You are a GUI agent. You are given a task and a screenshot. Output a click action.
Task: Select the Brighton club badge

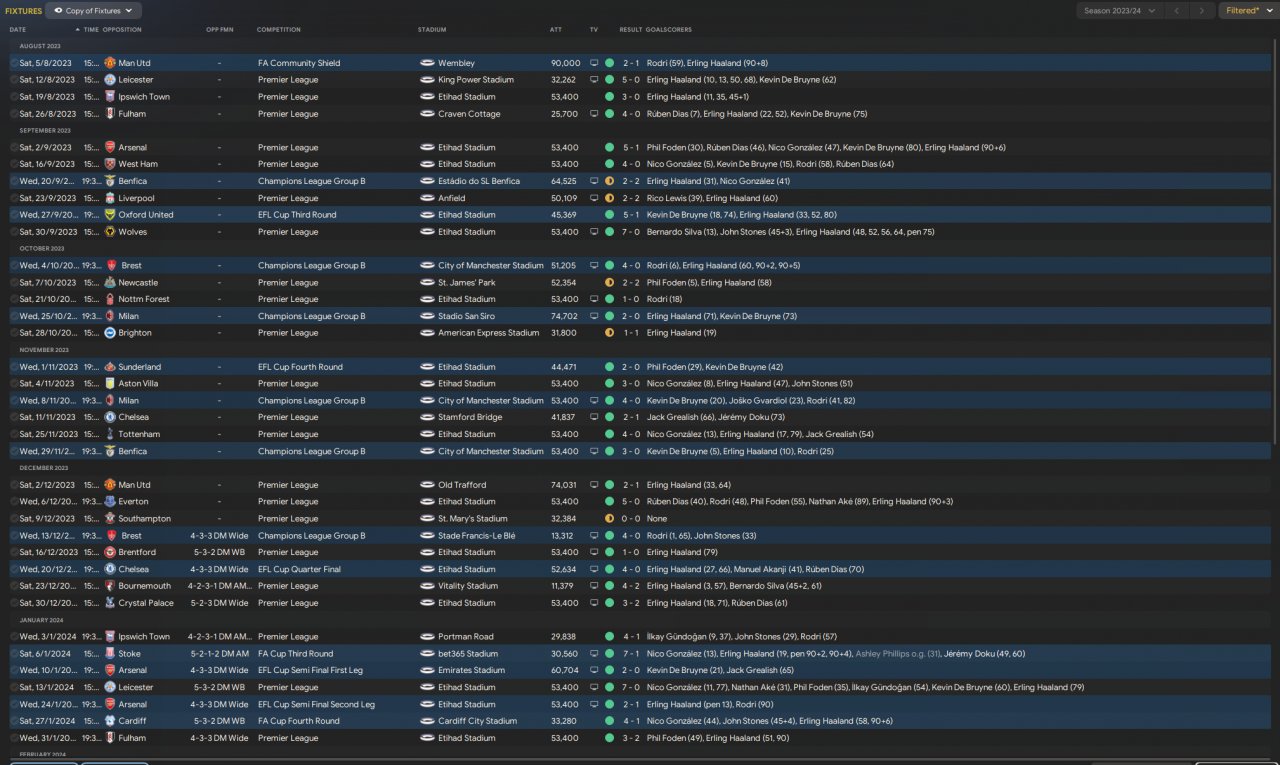(110, 333)
